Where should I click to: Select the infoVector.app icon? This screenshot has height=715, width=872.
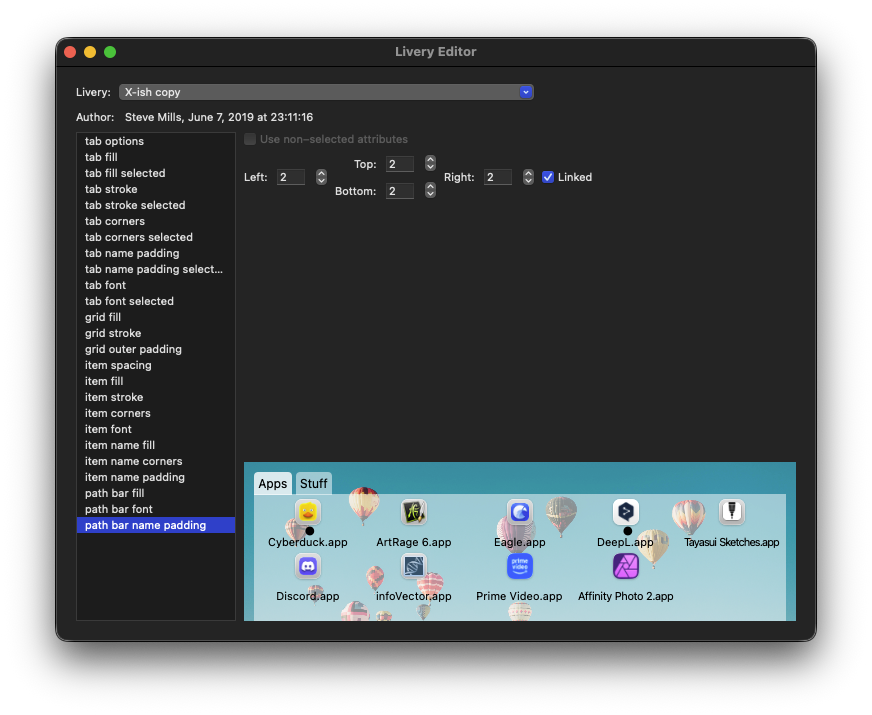click(414, 567)
